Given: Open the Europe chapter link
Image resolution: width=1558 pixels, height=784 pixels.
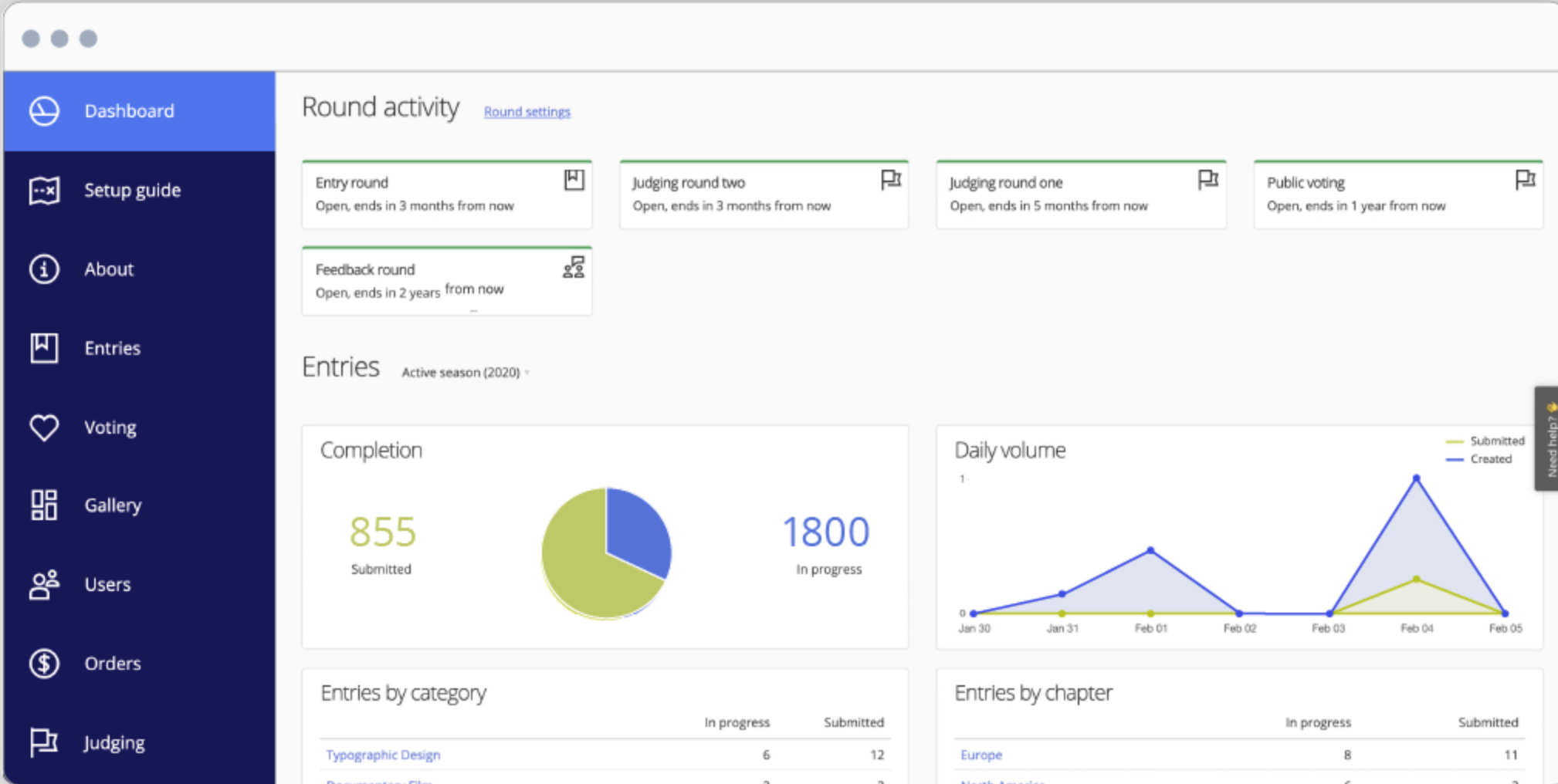Looking at the screenshot, I should pyautogui.click(x=981, y=755).
